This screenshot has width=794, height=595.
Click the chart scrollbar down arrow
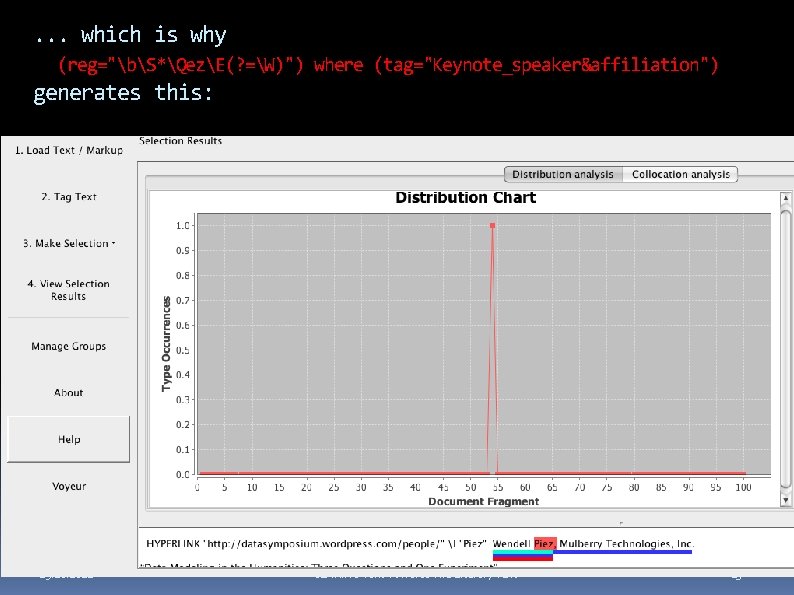(785, 500)
